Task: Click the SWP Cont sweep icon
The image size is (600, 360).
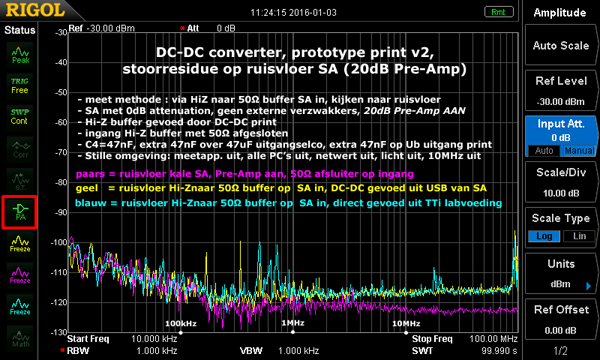Action: [x=20, y=117]
